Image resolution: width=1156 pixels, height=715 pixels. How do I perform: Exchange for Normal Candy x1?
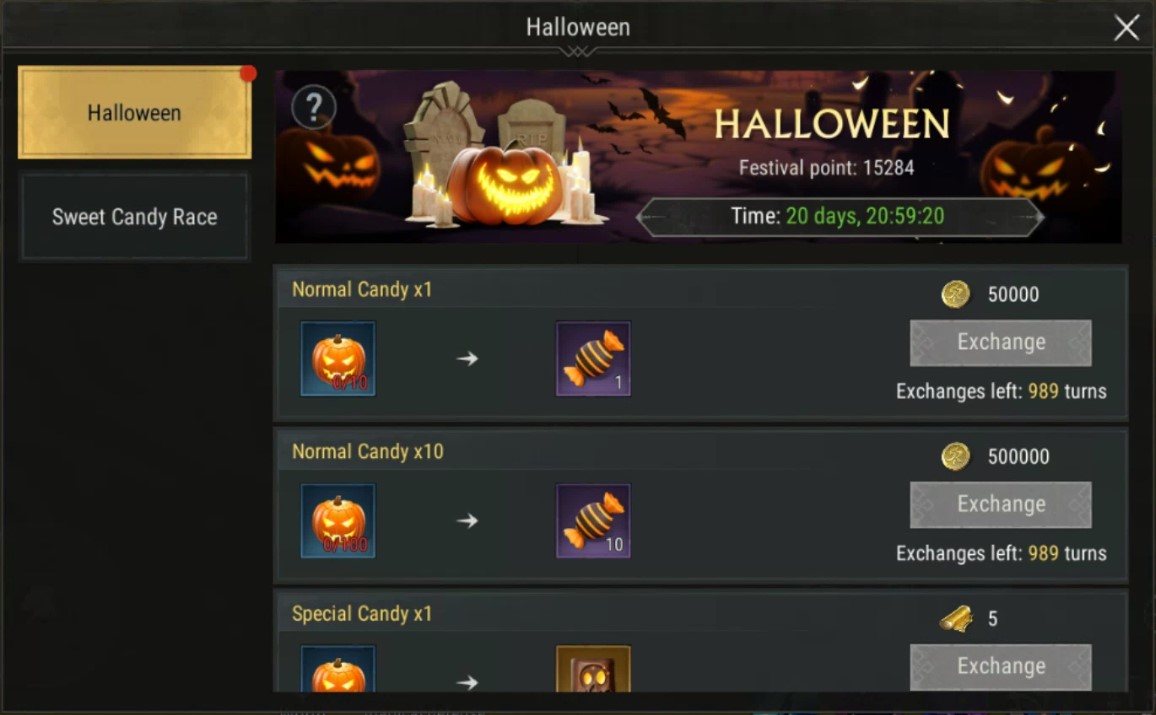(x=1000, y=343)
